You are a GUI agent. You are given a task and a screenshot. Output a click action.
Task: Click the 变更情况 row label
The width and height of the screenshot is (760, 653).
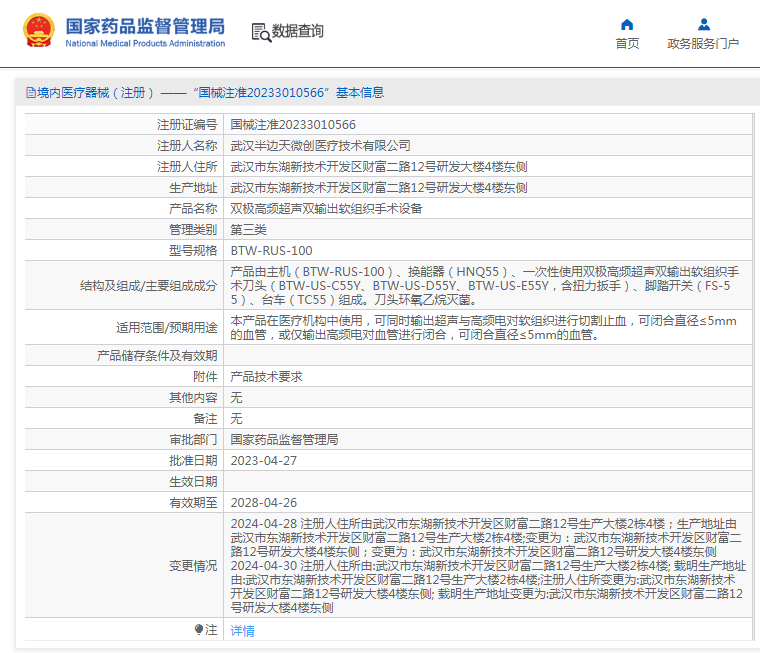coord(193,566)
